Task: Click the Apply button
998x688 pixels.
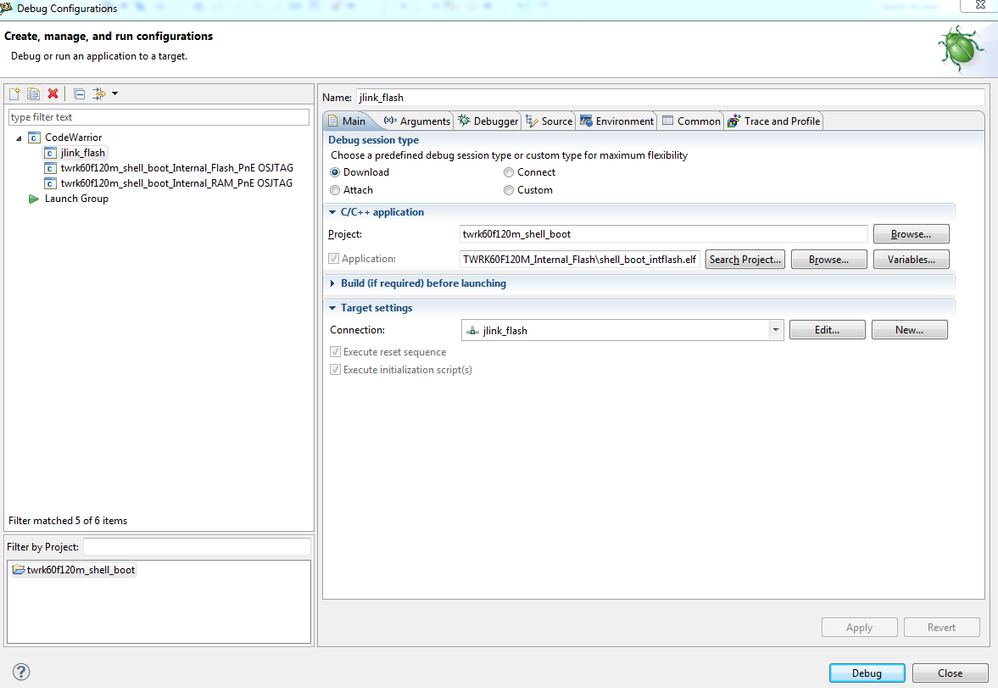Action: coord(859,628)
